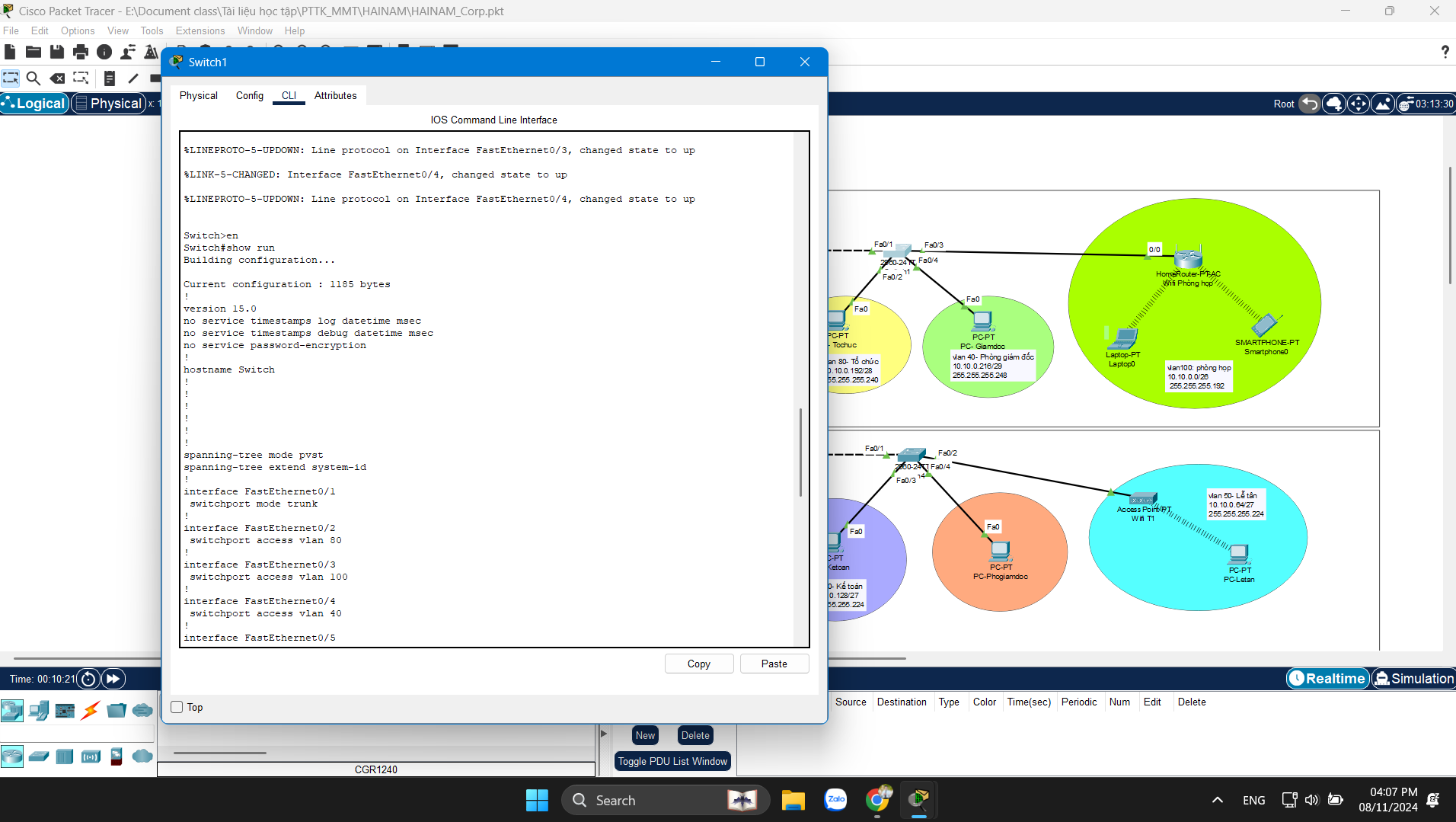The height and width of the screenshot is (822, 1456).
Task: Click the New Cluster cloud icon
Action: pos(1334,104)
